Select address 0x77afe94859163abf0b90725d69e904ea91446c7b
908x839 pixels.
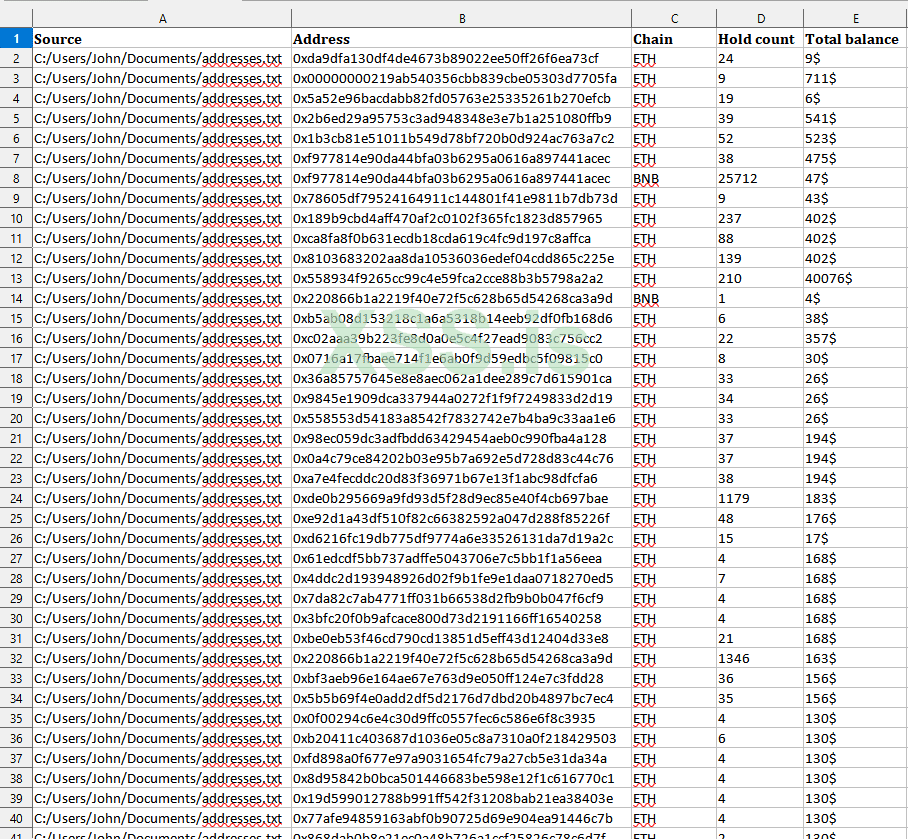(462, 818)
